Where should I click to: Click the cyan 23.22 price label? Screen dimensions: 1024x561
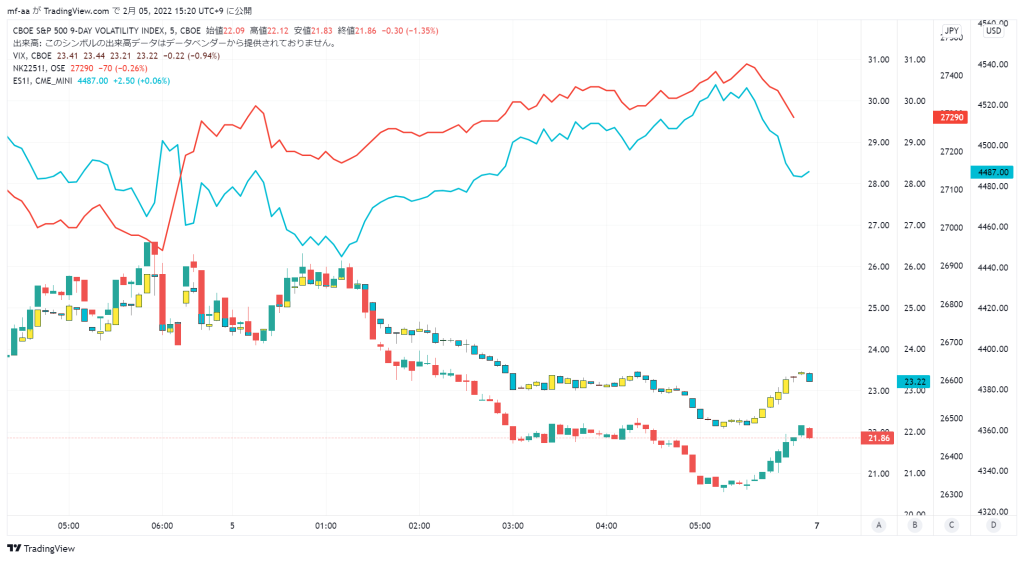[x=914, y=381]
